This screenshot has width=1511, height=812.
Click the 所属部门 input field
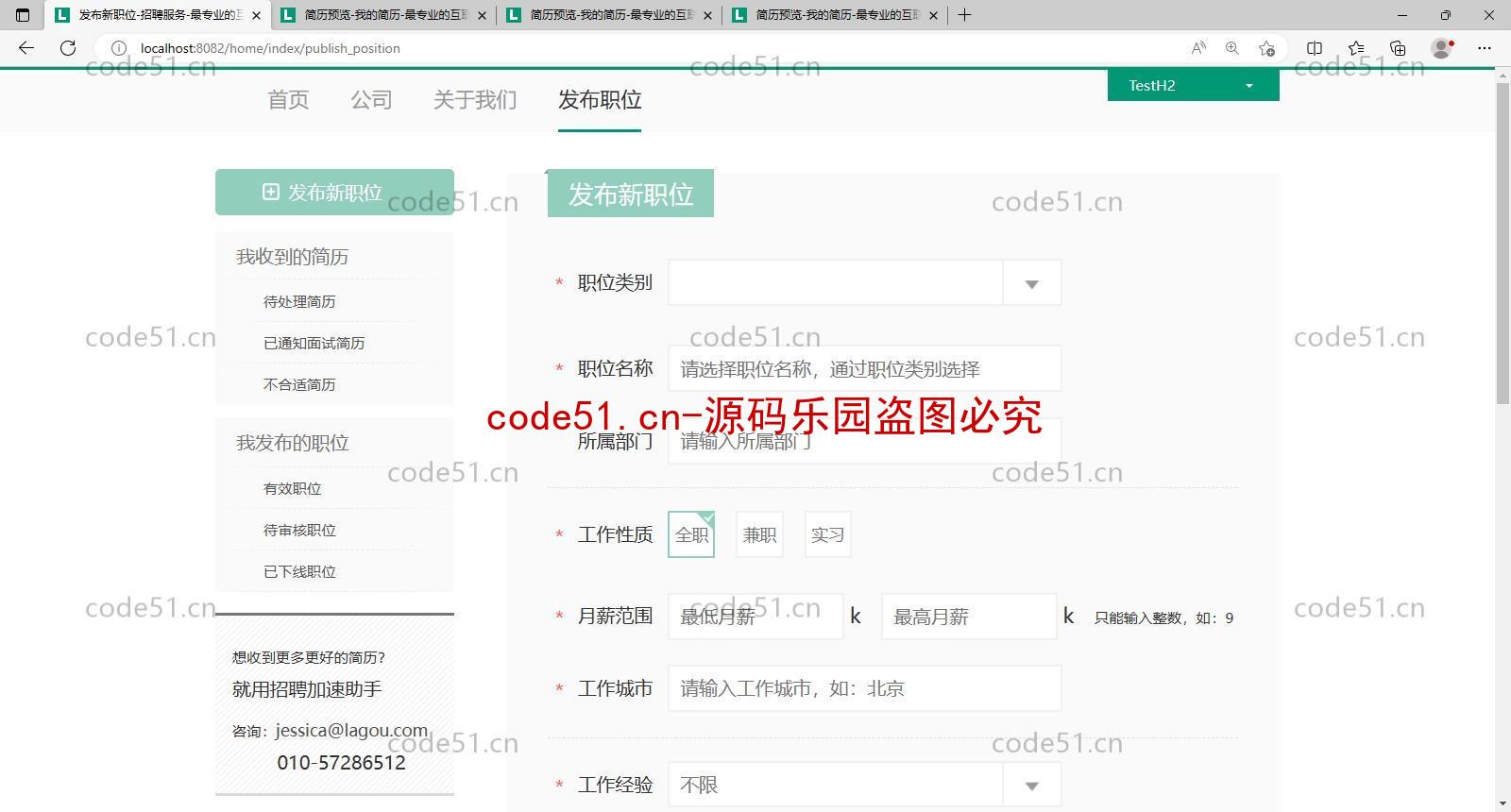(864, 441)
